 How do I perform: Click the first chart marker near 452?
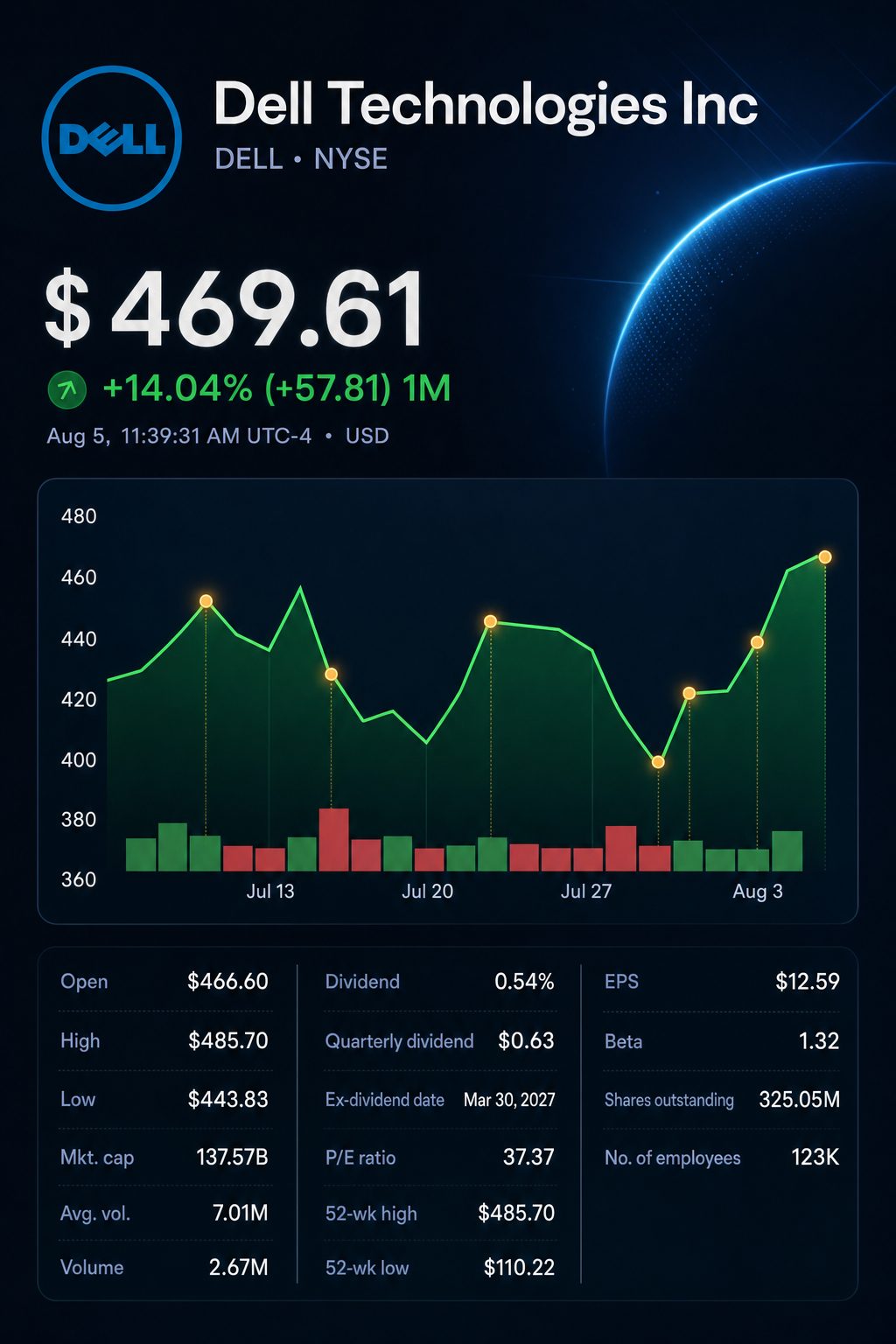coord(206,601)
